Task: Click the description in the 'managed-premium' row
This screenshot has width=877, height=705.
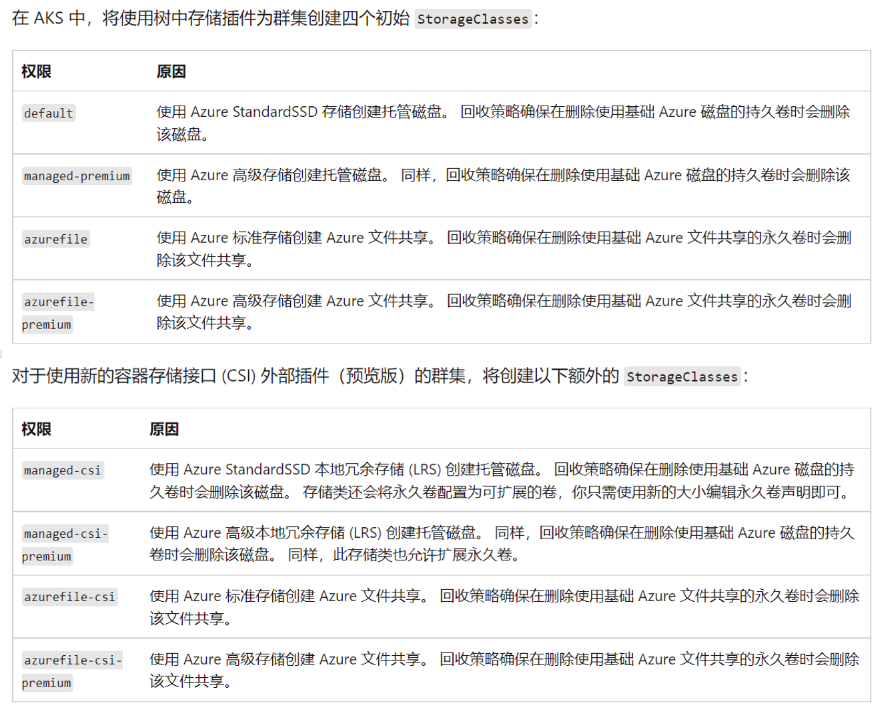Action: click(503, 186)
